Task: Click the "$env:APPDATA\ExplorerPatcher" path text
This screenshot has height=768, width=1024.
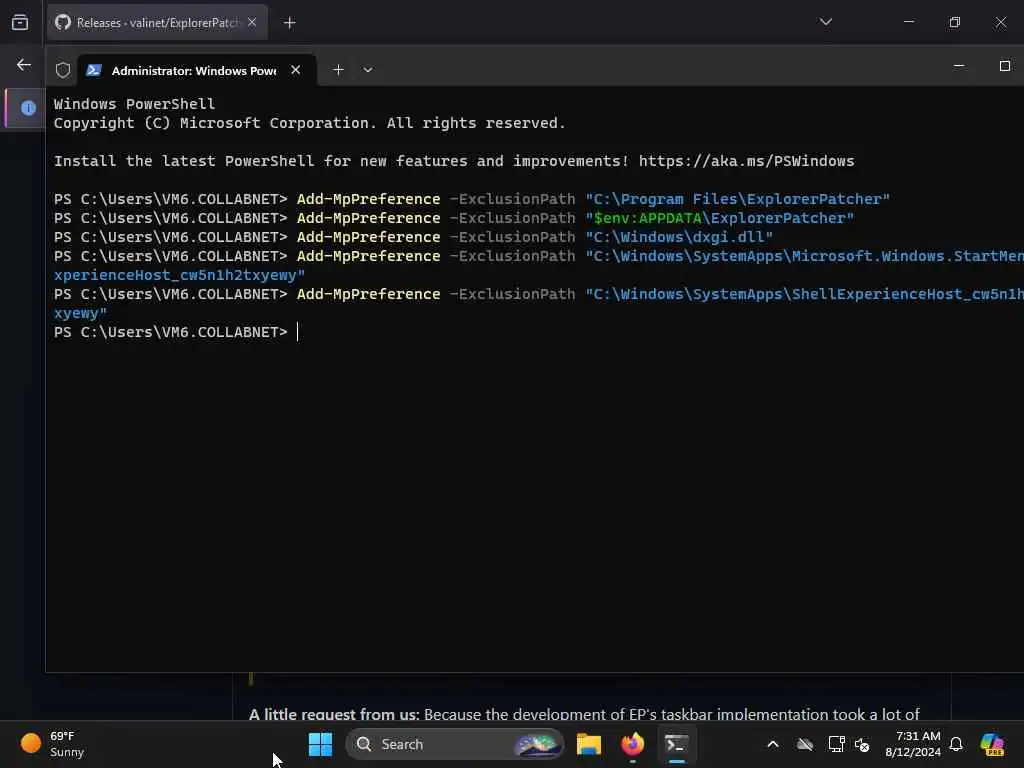Action: 720,217
